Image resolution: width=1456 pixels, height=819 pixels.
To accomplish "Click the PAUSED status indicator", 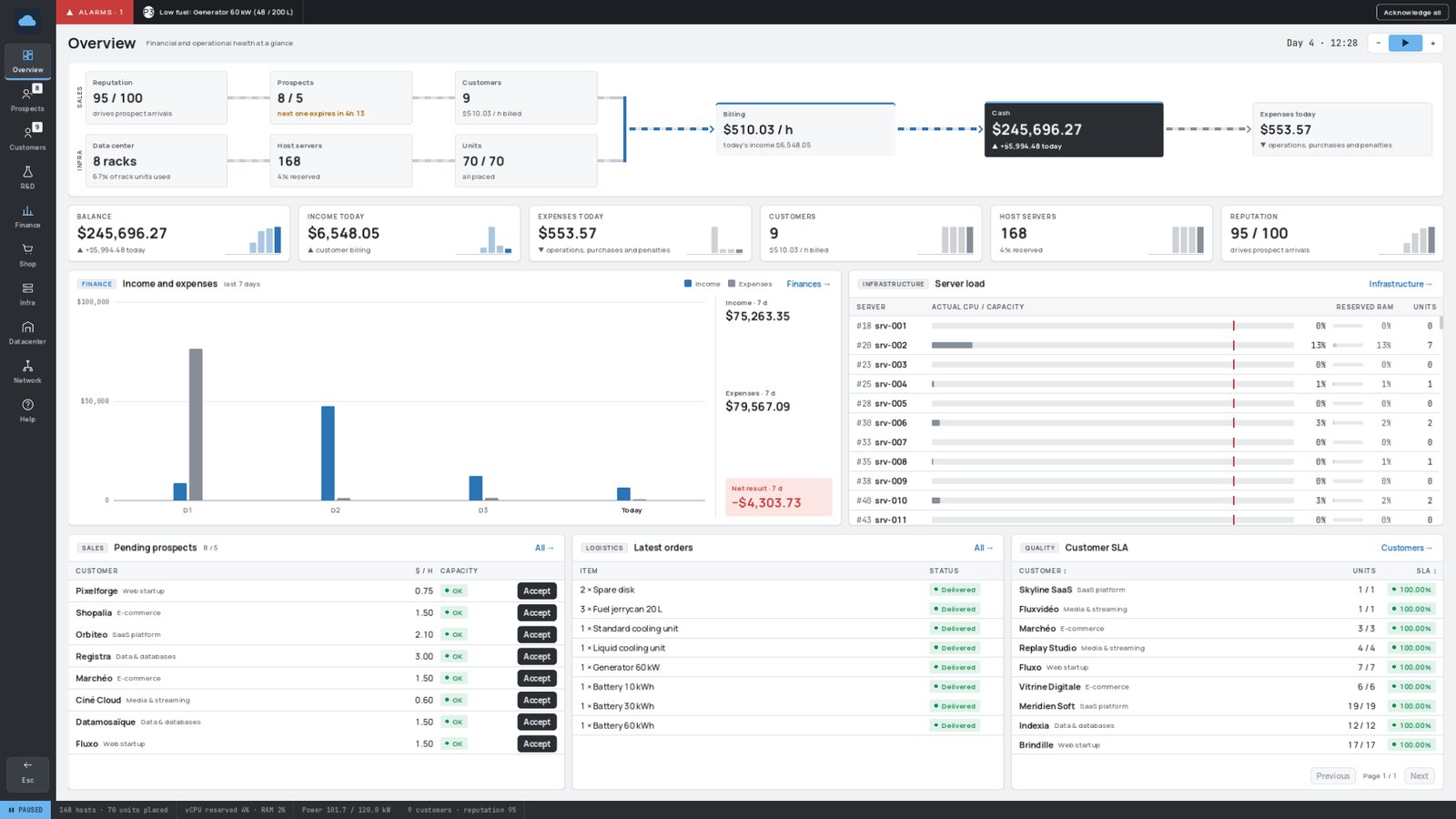I will tap(25, 810).
